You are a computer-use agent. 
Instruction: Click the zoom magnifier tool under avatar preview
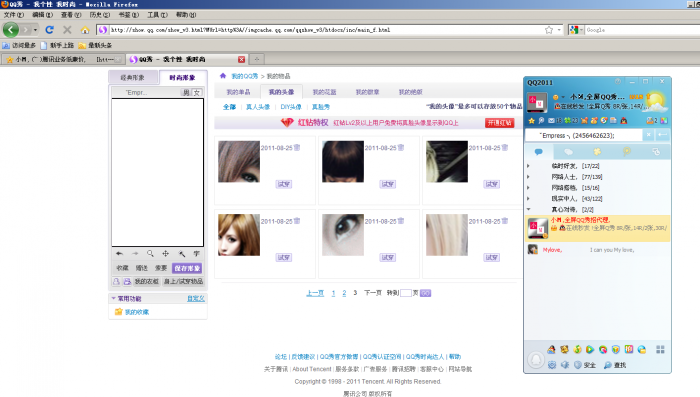[150, 254]
